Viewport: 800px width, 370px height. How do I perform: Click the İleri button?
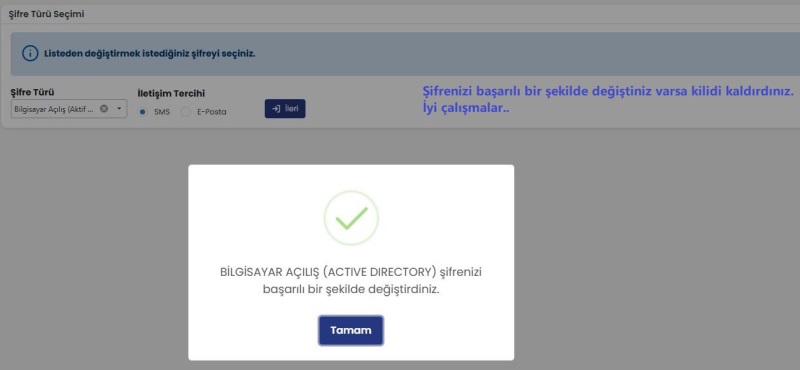[x=285, y=108]
